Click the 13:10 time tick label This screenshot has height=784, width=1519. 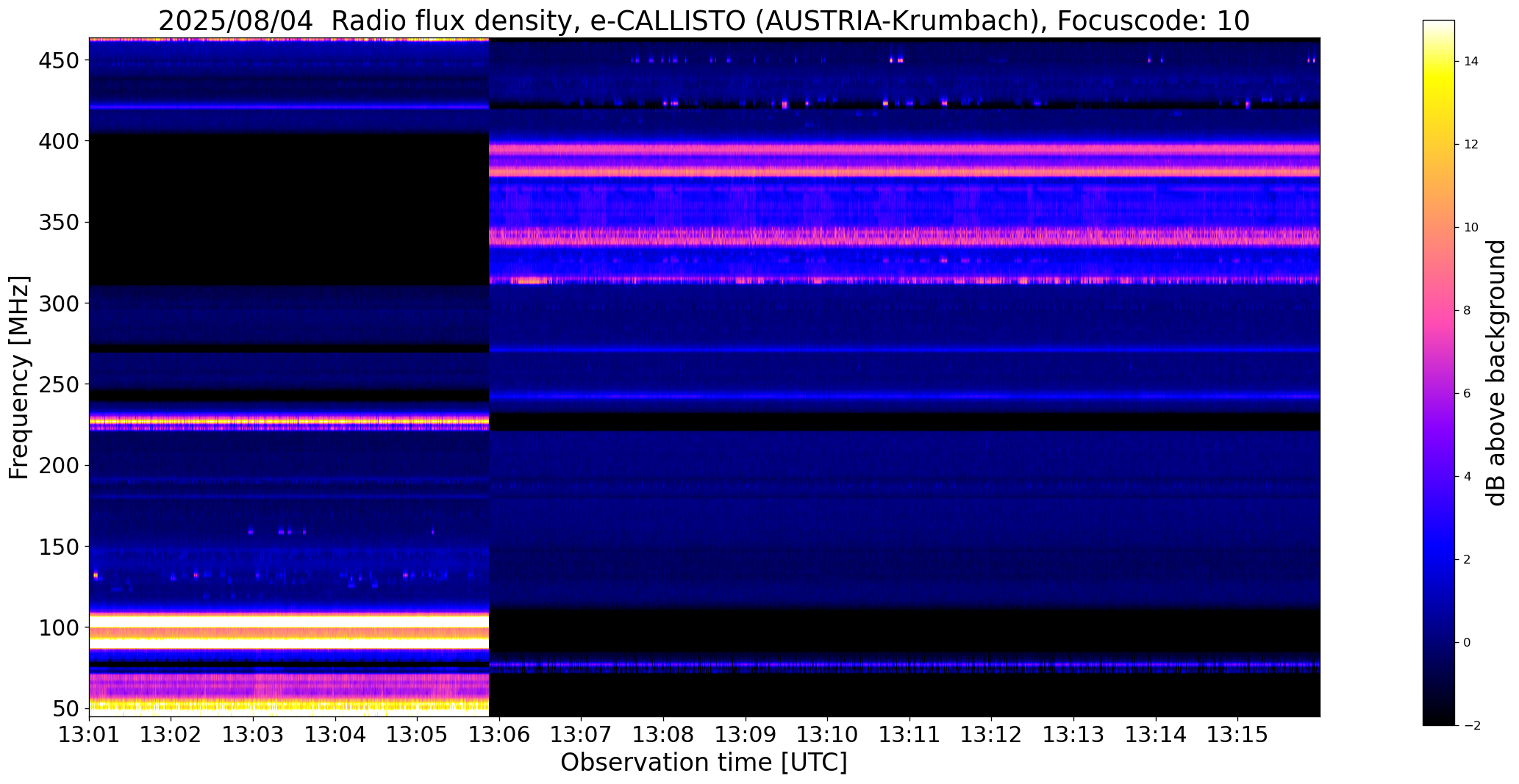pos(828,734)
